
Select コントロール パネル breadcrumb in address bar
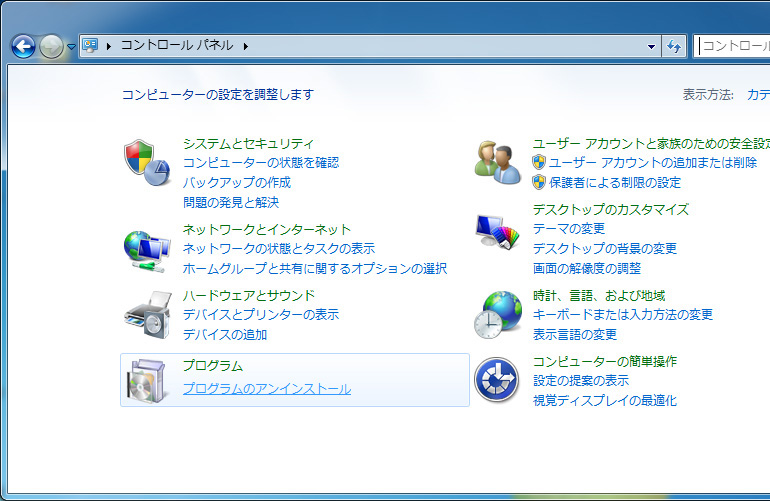177,45
